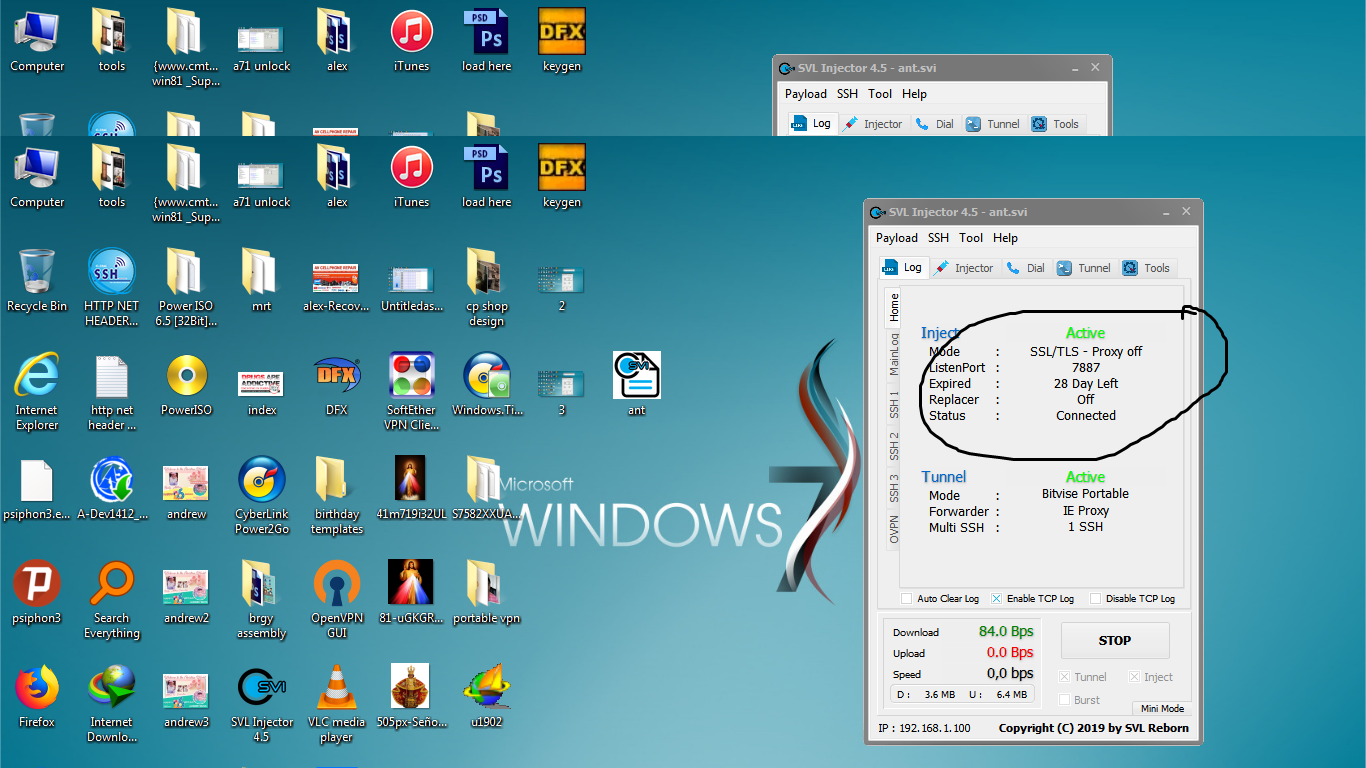Switch to Tunnel tab in front SVL window
Screen dimensions: 1366x768
point(1084,268)
